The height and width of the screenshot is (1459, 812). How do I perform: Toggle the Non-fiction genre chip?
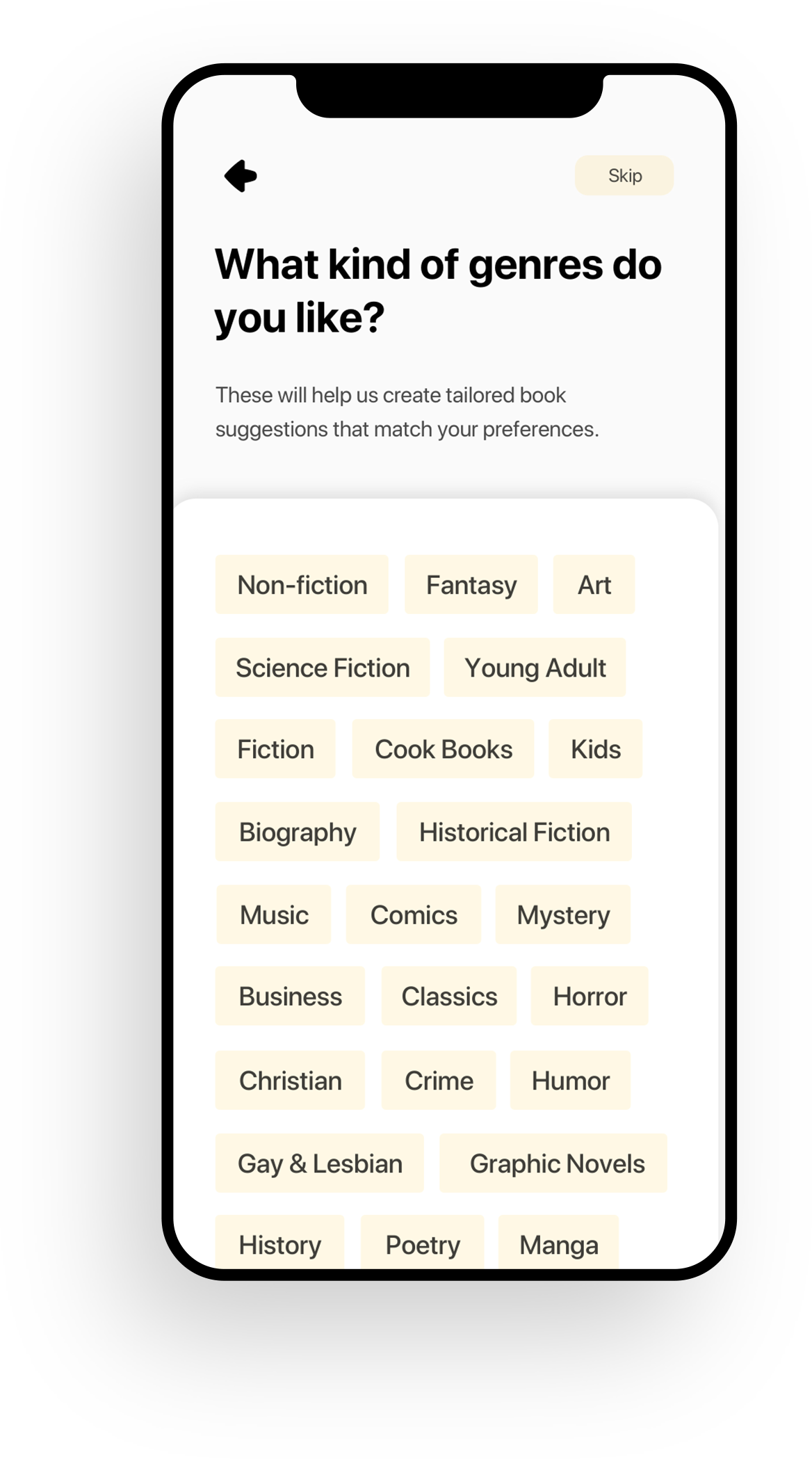click(302, 585)
